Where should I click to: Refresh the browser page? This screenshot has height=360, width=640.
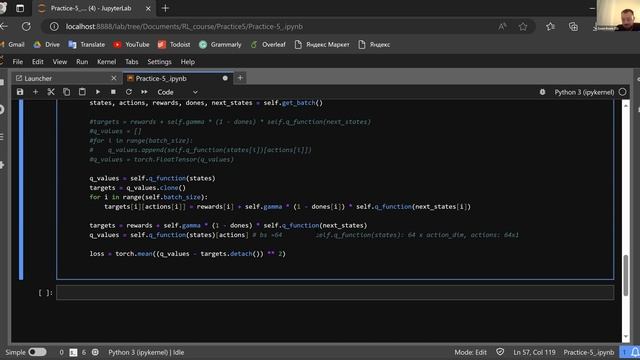[27, 27]
